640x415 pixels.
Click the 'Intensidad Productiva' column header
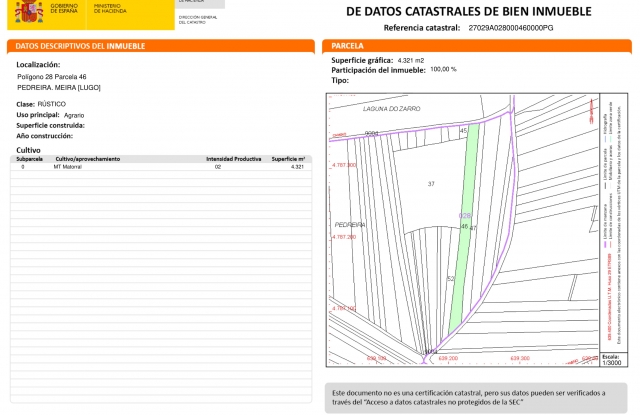tap(233, 159)
